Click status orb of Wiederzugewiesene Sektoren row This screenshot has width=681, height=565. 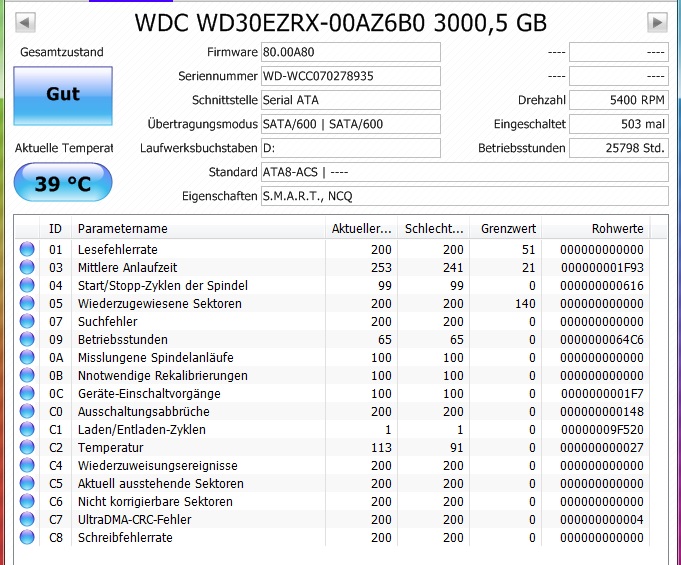click(27, 303)
